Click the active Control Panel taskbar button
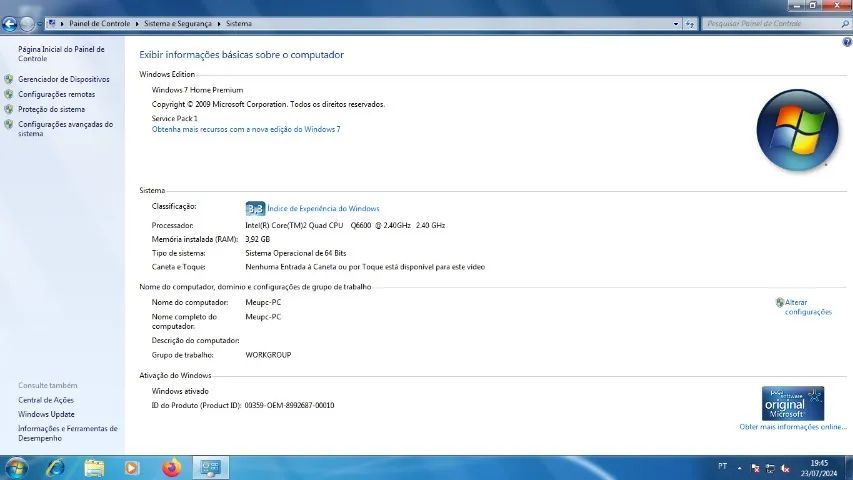 [211, 468]
